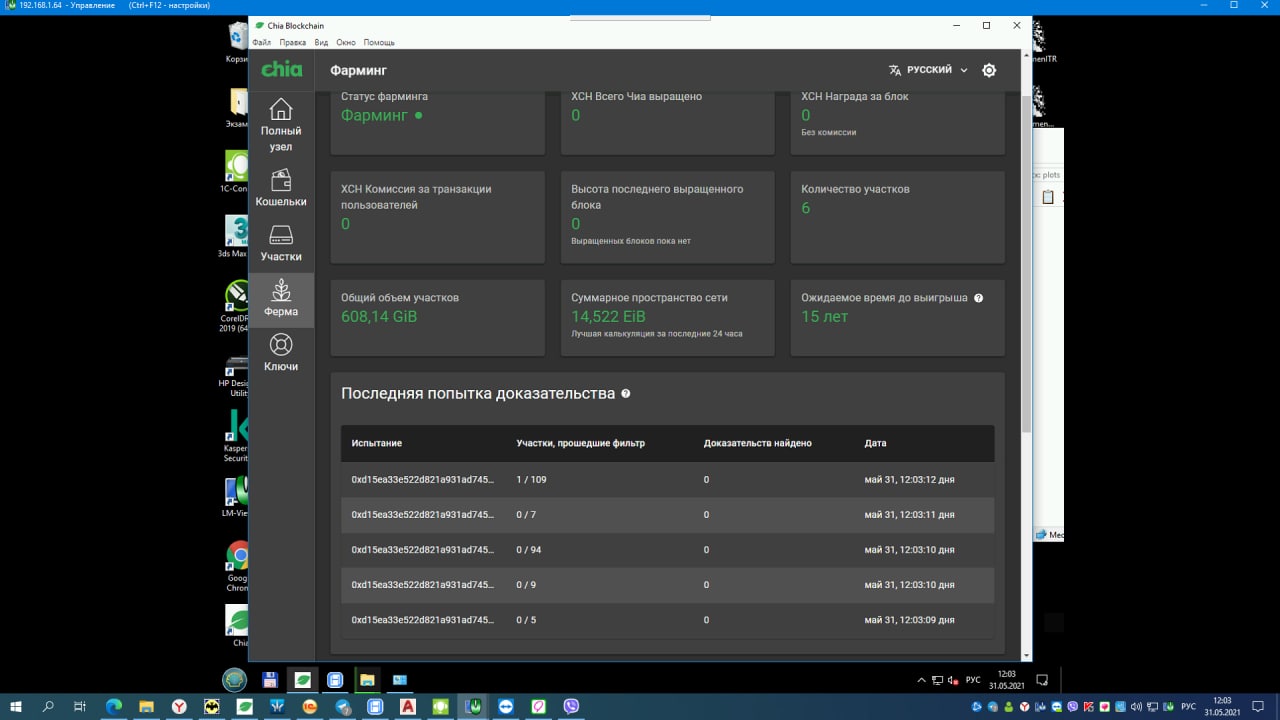Click help icon beside Последняя попытка доказательства
Image resolution: width=1280 pixels, height=720 pixels.
tap(626, 394)
